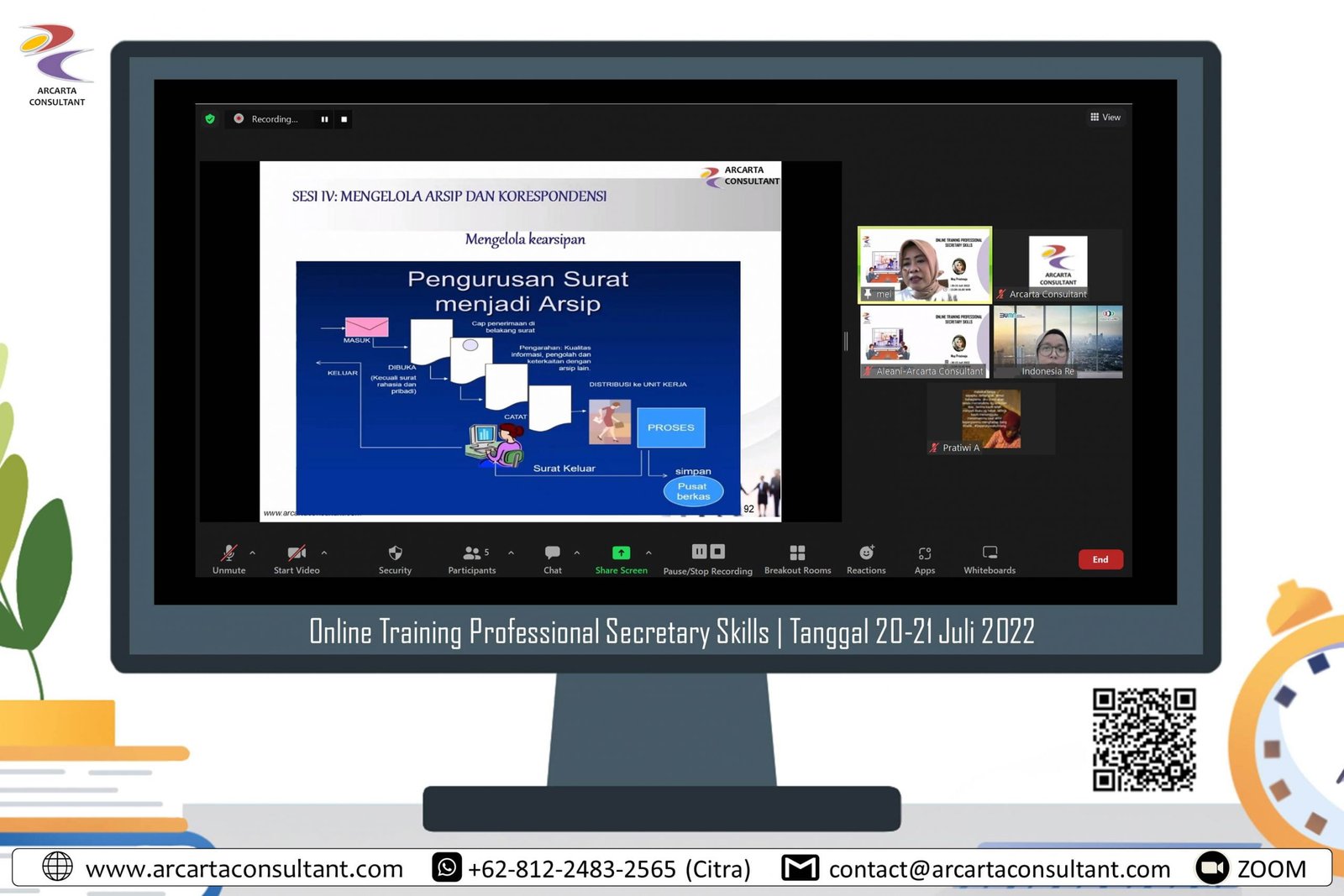
Task: Click the green Share Screen icon
Action: pyautogui.click(x=621, y=553)
